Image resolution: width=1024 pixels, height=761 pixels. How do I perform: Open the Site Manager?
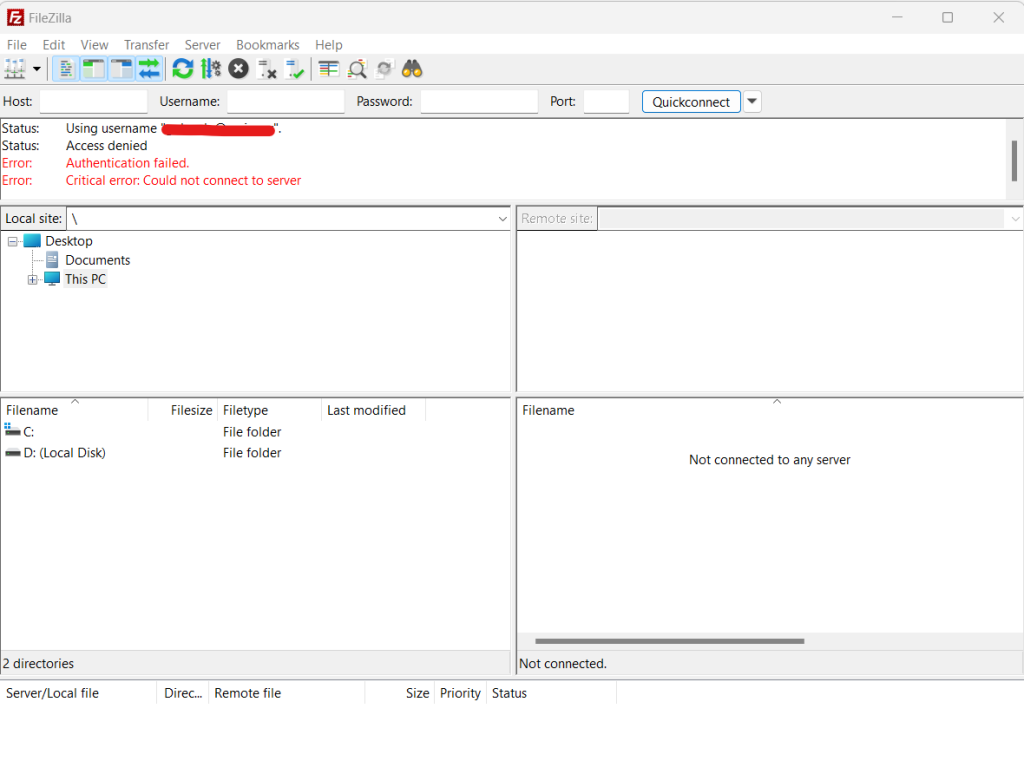[16, 68]
